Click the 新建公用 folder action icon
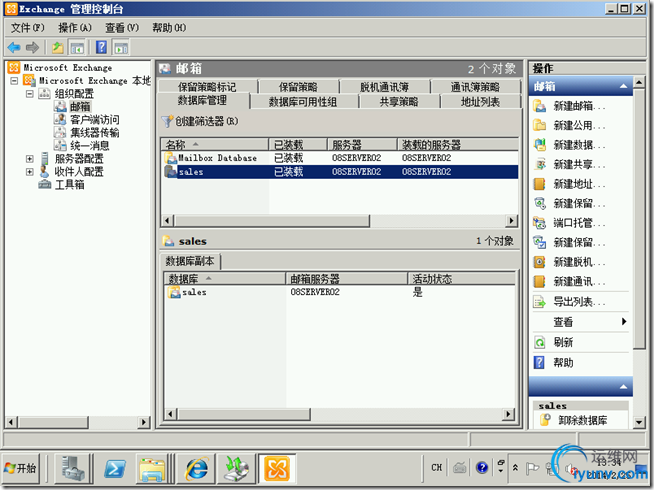This screenshot has width=654, height=490. pyautogui.click(x=540, y=125)
